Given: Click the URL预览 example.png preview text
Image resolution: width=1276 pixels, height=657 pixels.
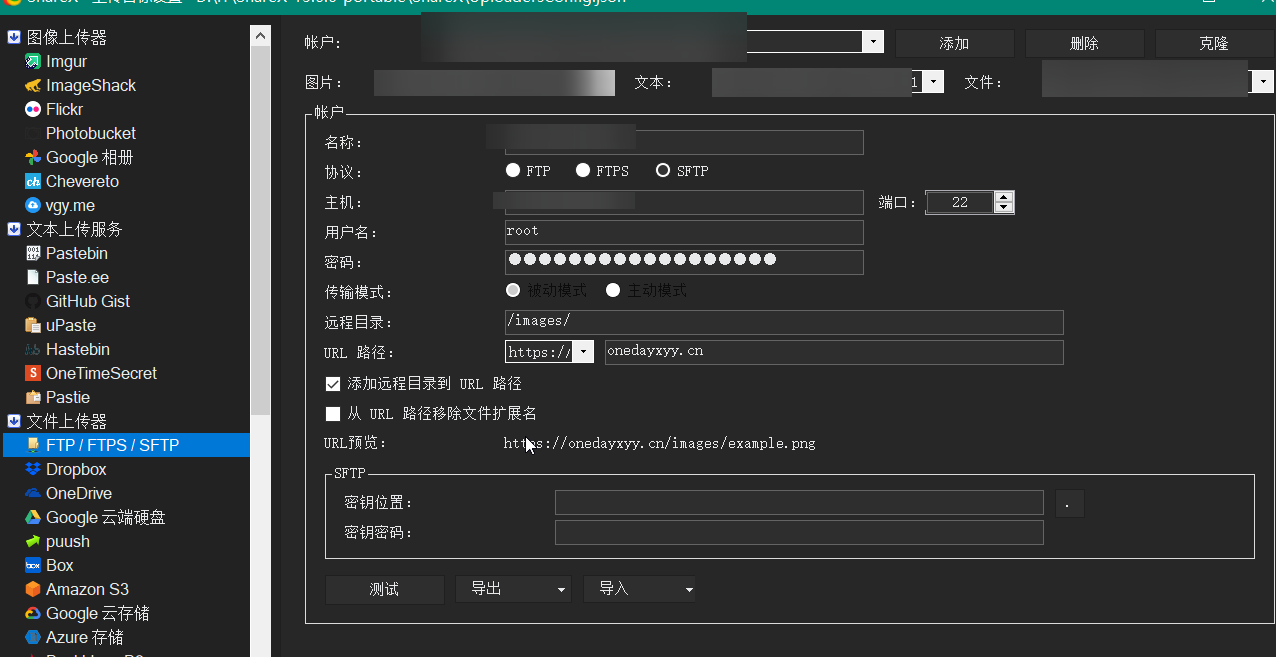Looking at the screenshot, I should click(x=660, y=443).
